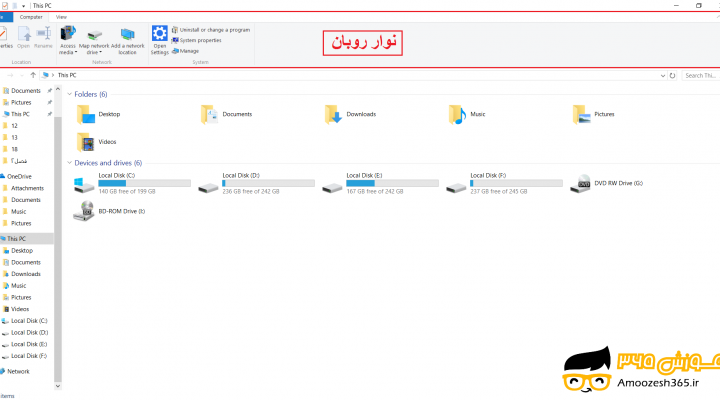The image size is (720, 400).
Task: Click the Search This PC field
Action: click(x=701, y=76)
